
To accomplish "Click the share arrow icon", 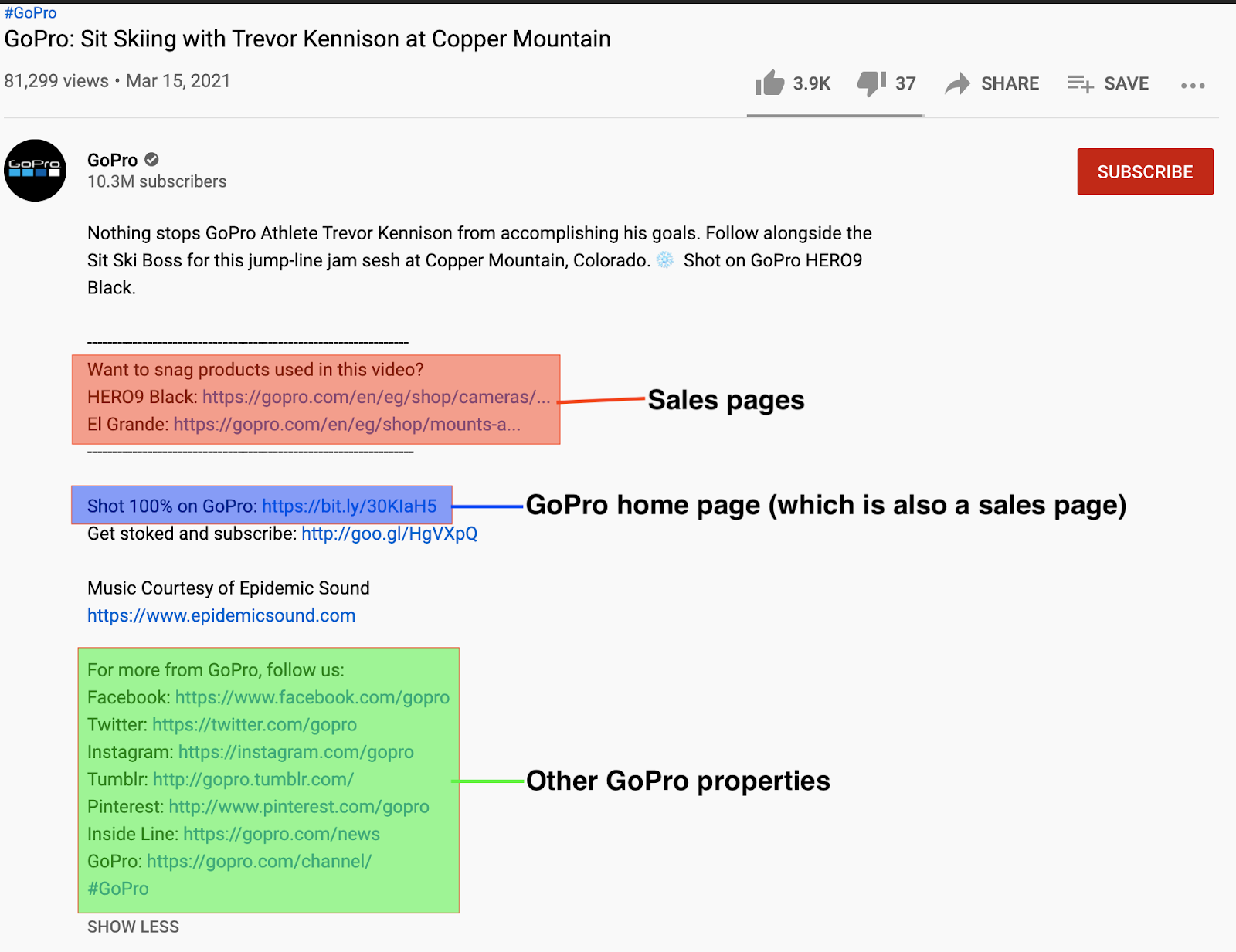I will pos(957,83).
